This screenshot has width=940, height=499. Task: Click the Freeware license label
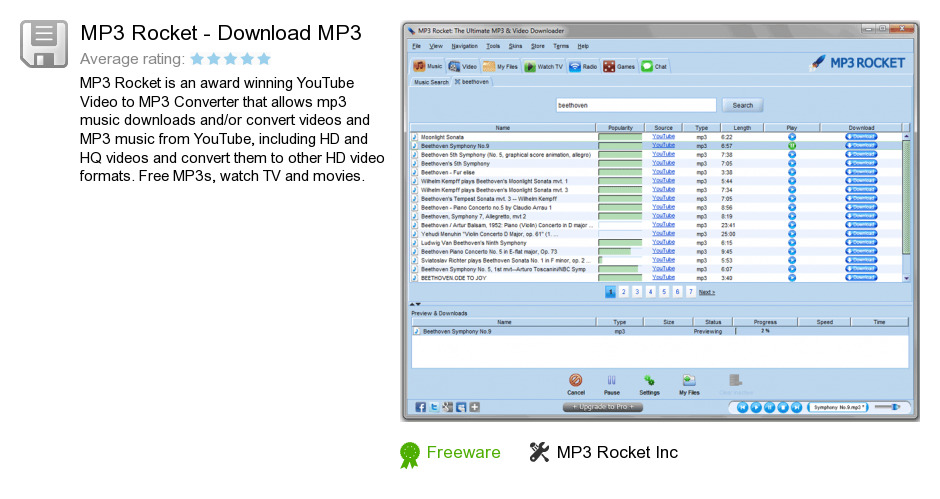pos(463,452)
